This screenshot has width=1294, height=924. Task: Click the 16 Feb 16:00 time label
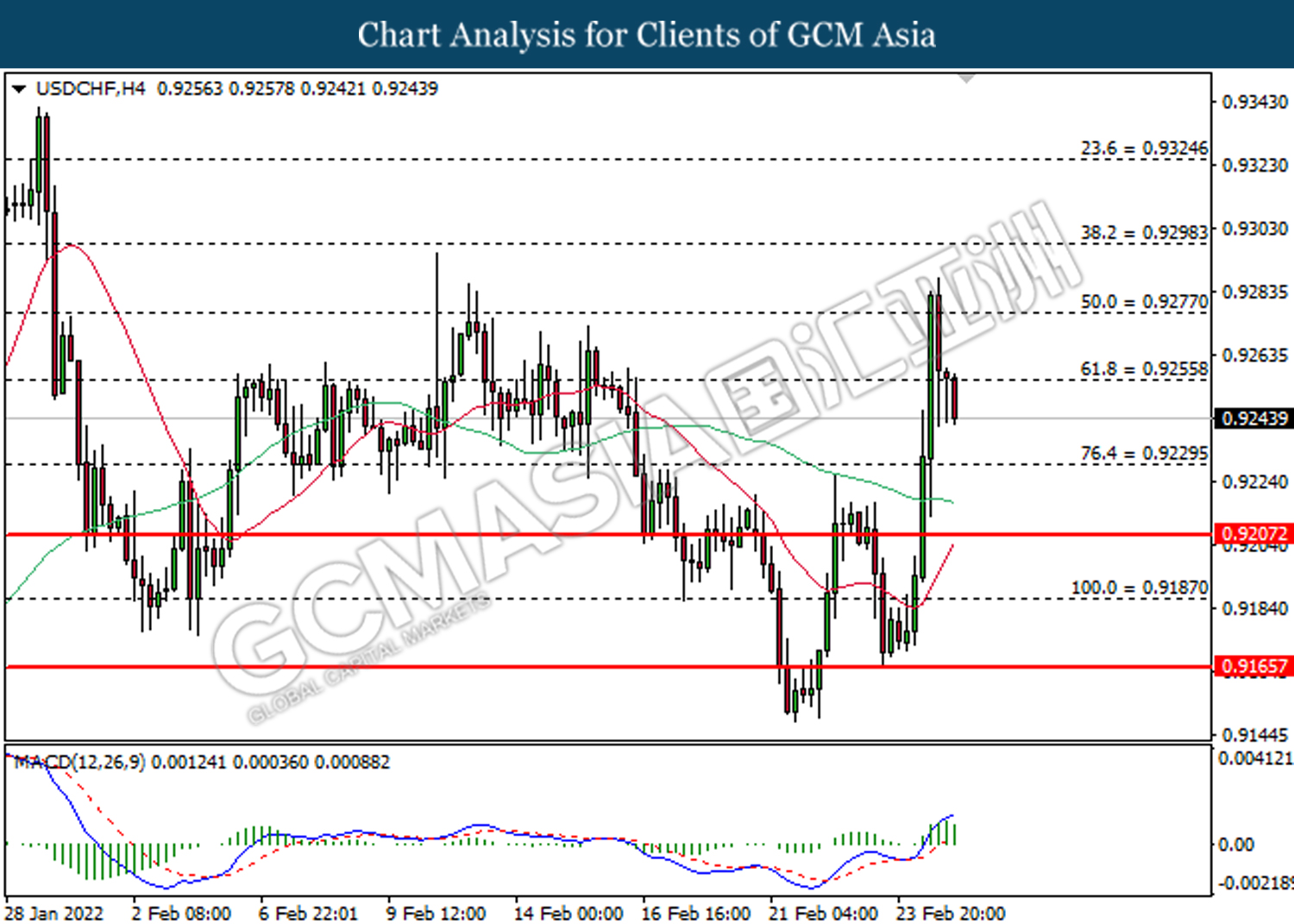[695, 913]
